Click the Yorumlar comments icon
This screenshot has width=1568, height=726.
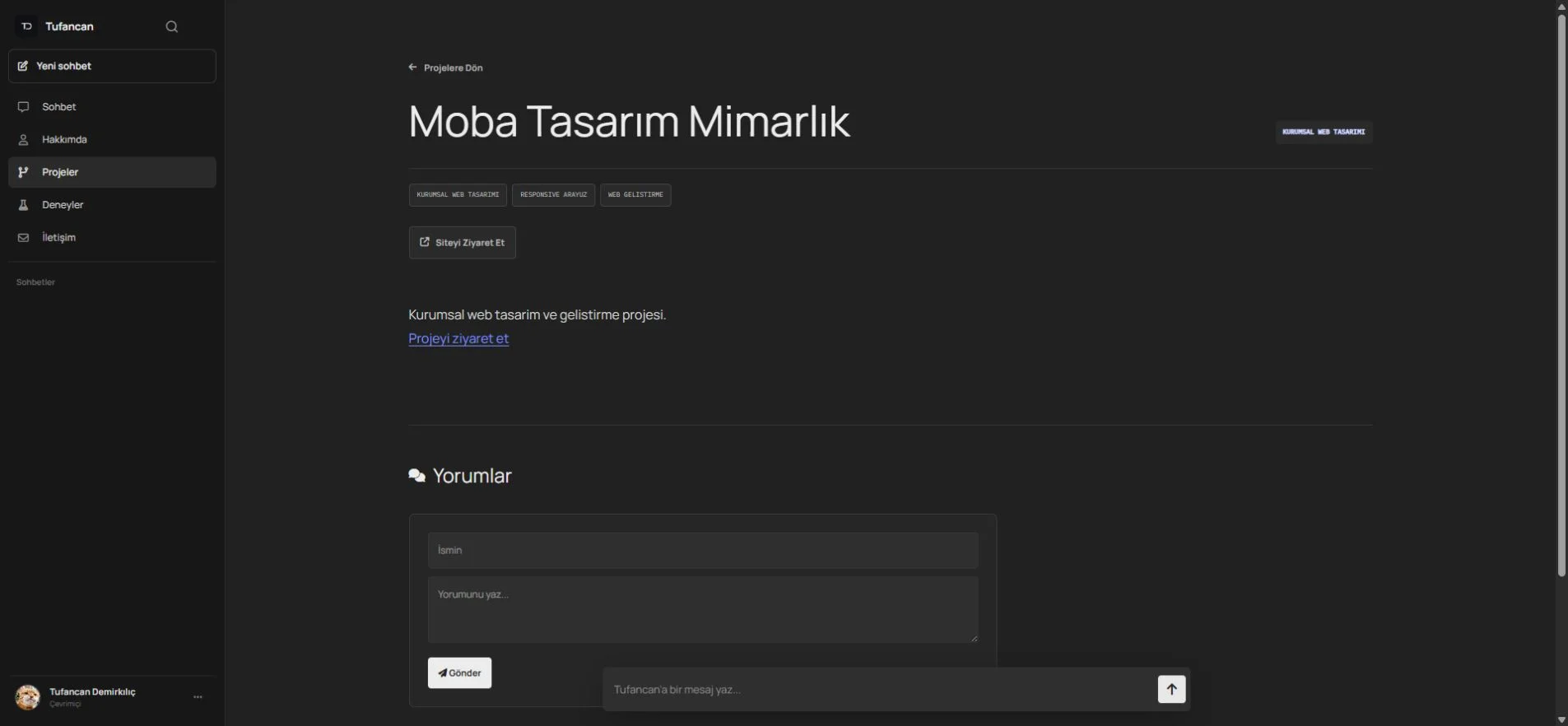click(417, 476)
